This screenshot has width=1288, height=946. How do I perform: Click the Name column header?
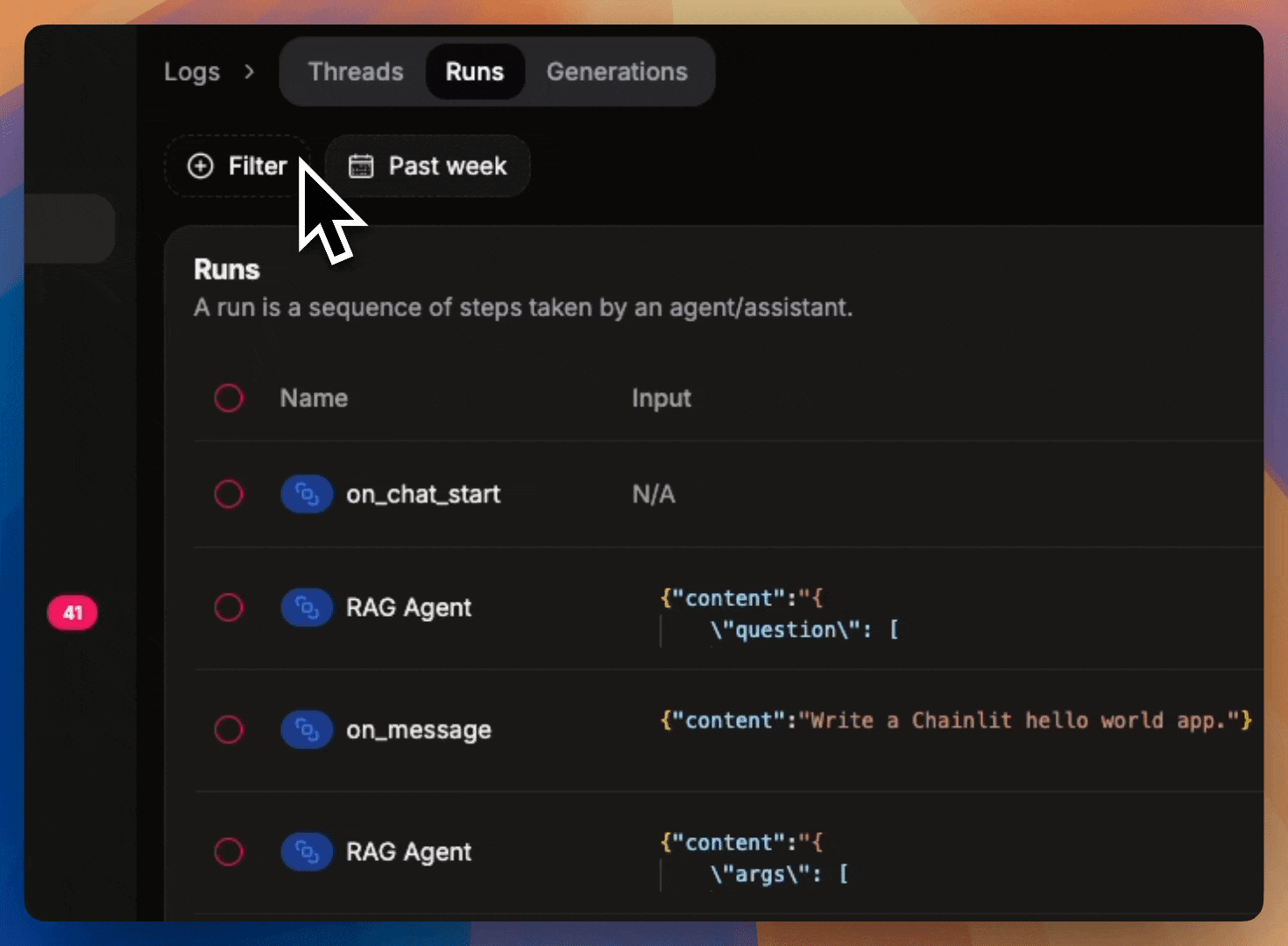(314, 398)
